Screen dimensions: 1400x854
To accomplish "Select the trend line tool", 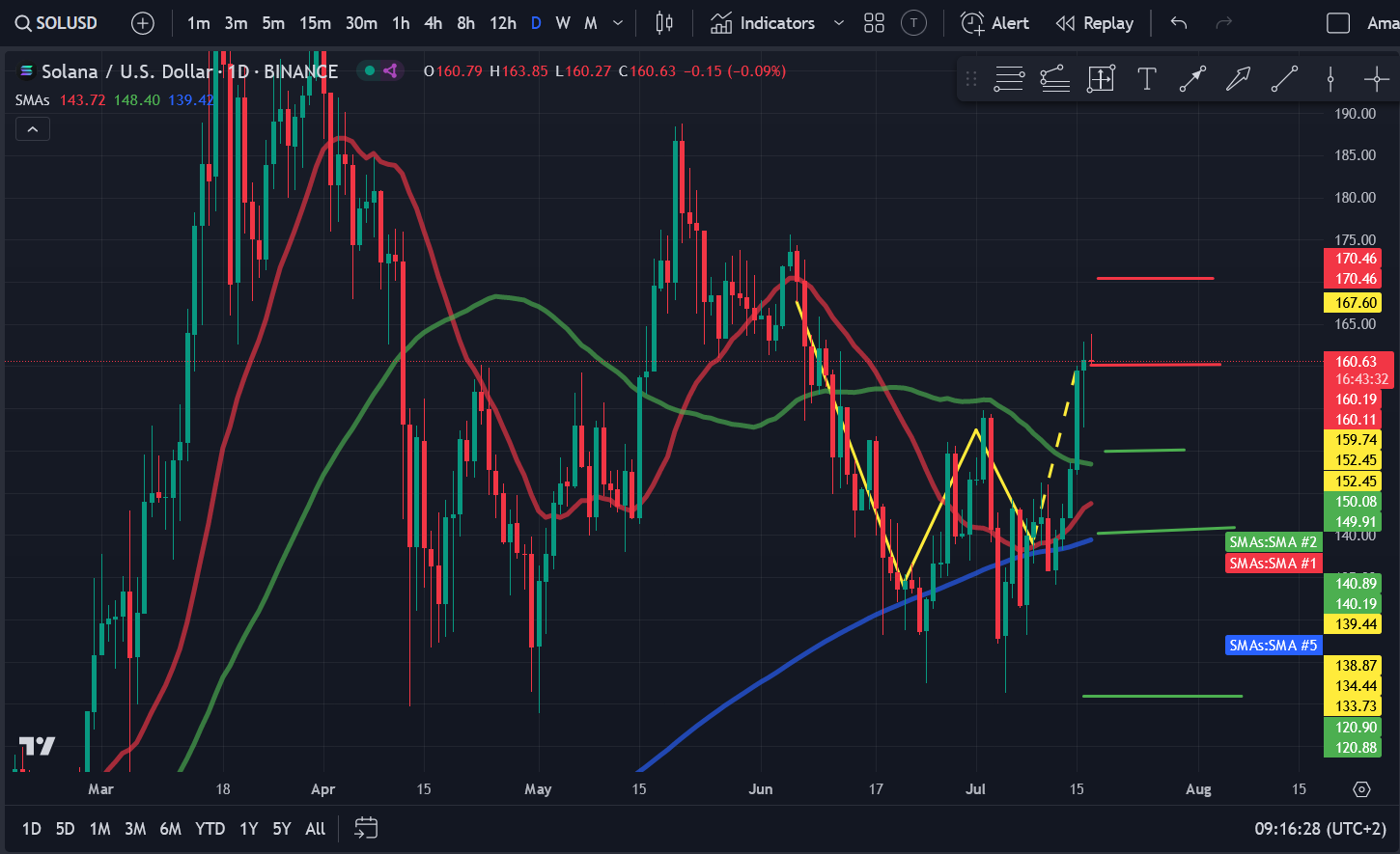I will (x=1284, y=79).
